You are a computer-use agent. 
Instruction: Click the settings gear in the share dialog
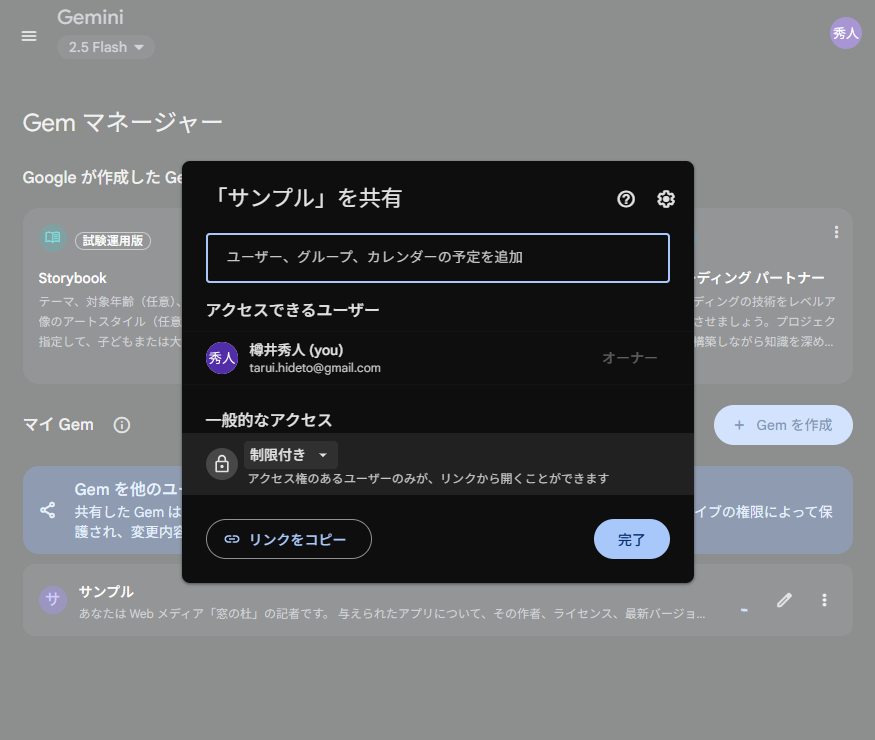[x=665, y=199]
